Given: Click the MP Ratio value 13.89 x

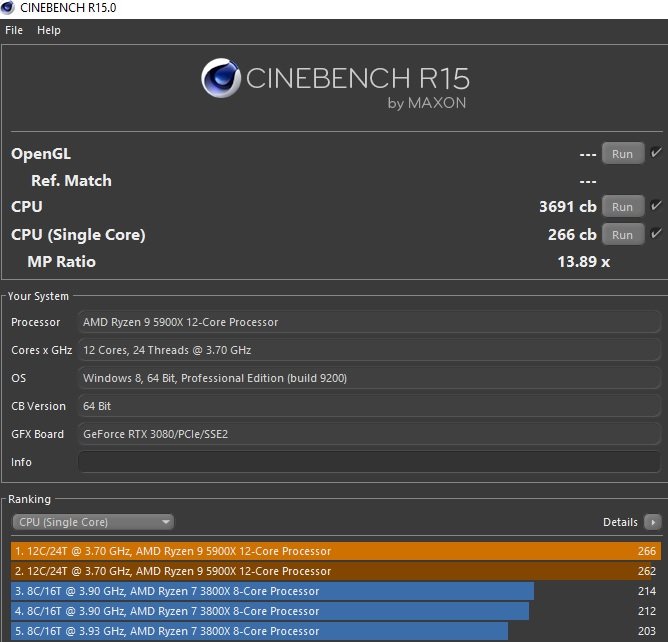Looking at the screenshot, I should click(x=584, y=262).
